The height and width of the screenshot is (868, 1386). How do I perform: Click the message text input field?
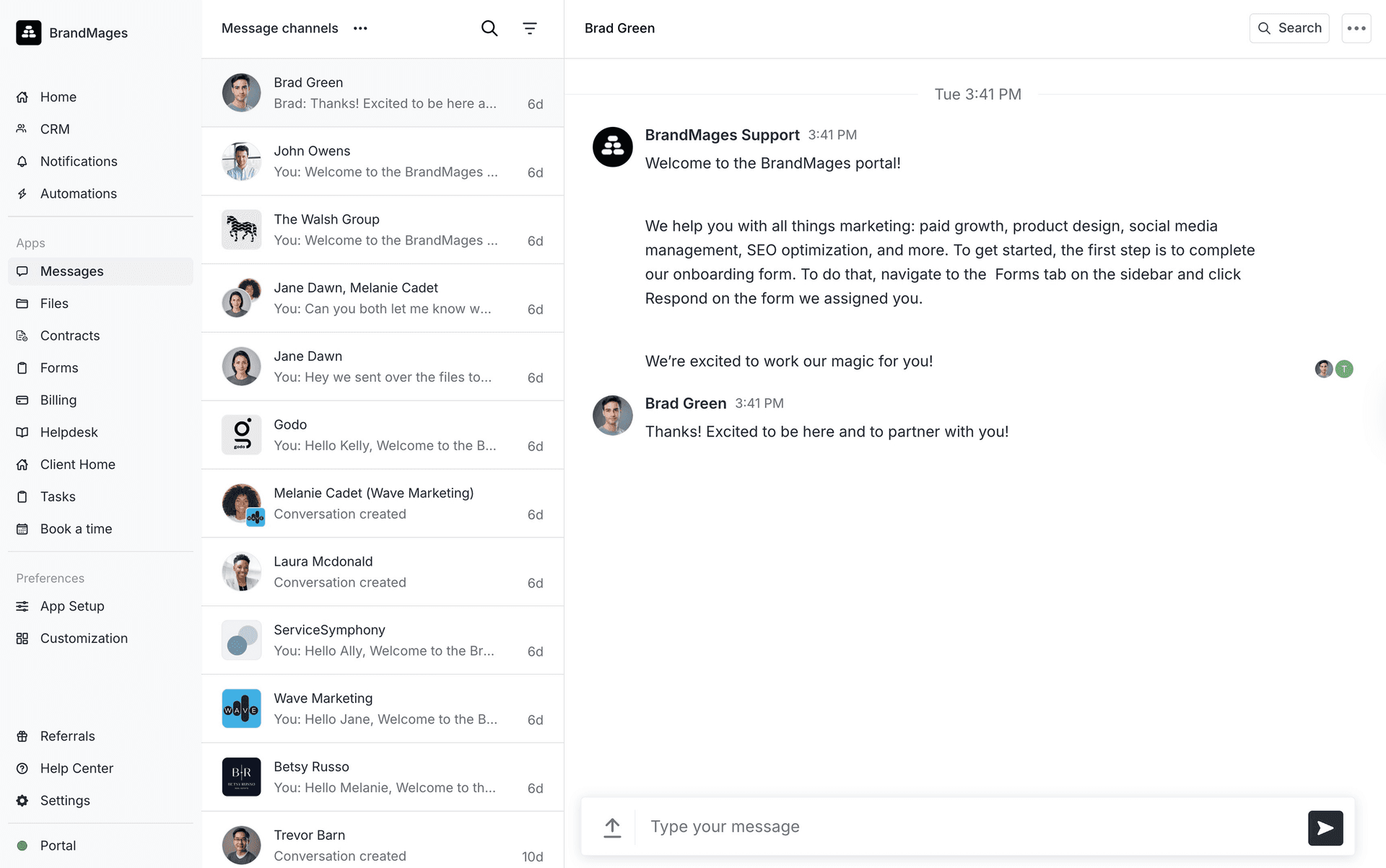967,827
